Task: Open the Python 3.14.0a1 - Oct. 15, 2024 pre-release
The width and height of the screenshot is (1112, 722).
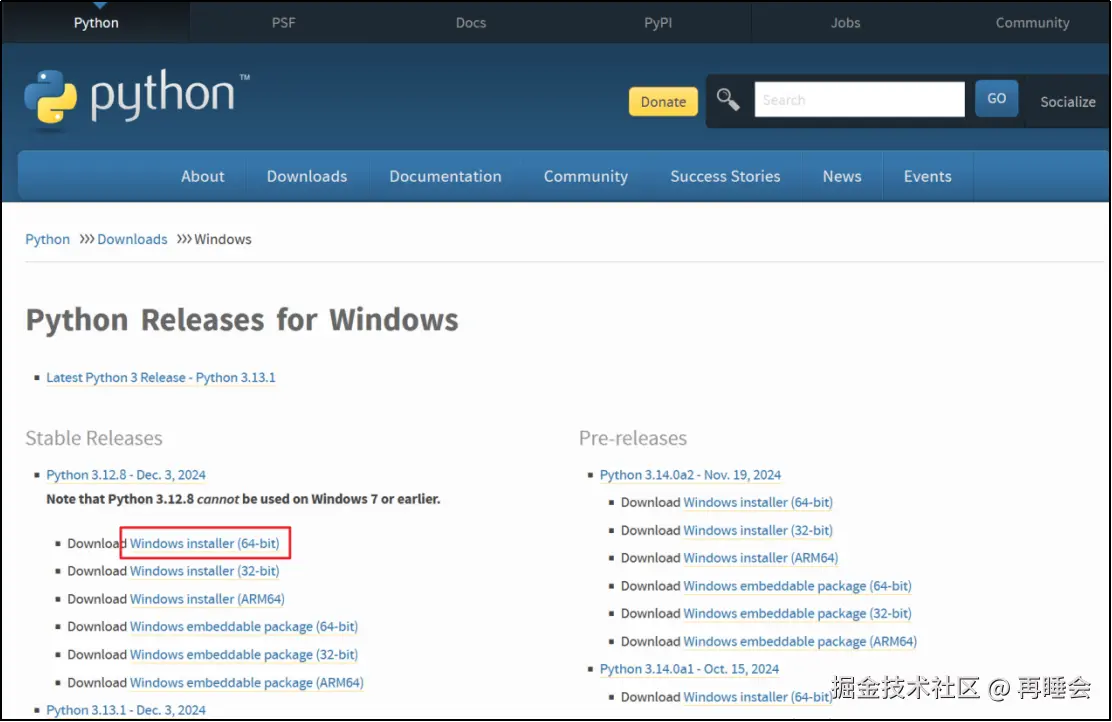Action: [689, 669]
